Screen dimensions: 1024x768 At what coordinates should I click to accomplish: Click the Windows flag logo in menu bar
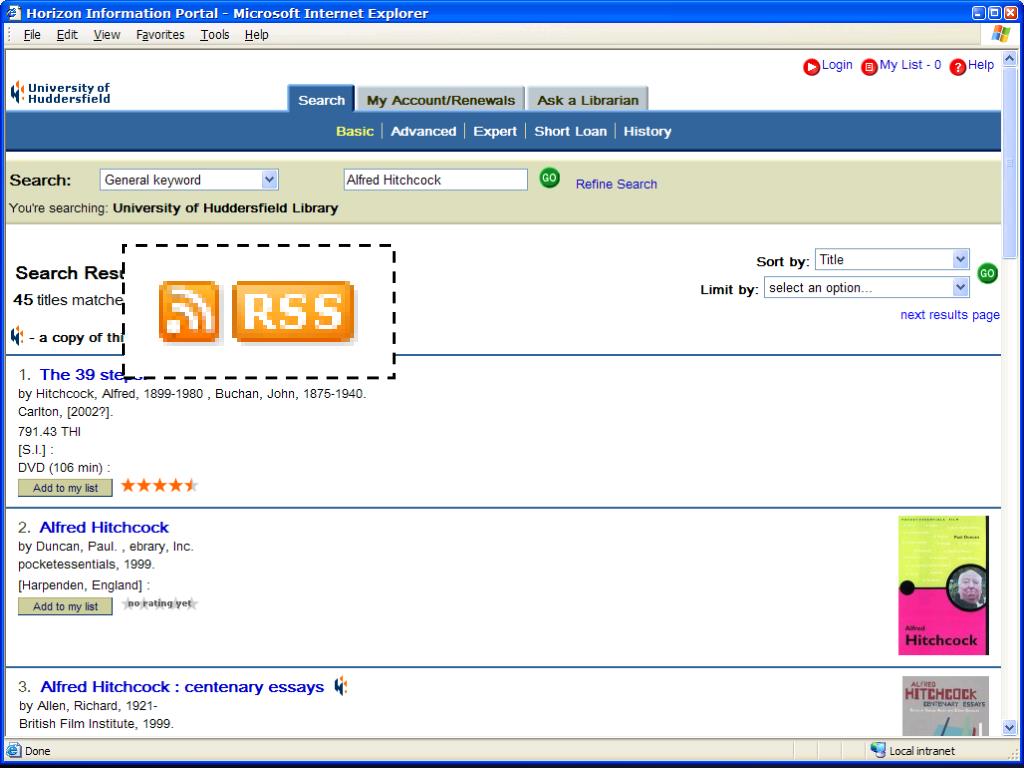1000,35
